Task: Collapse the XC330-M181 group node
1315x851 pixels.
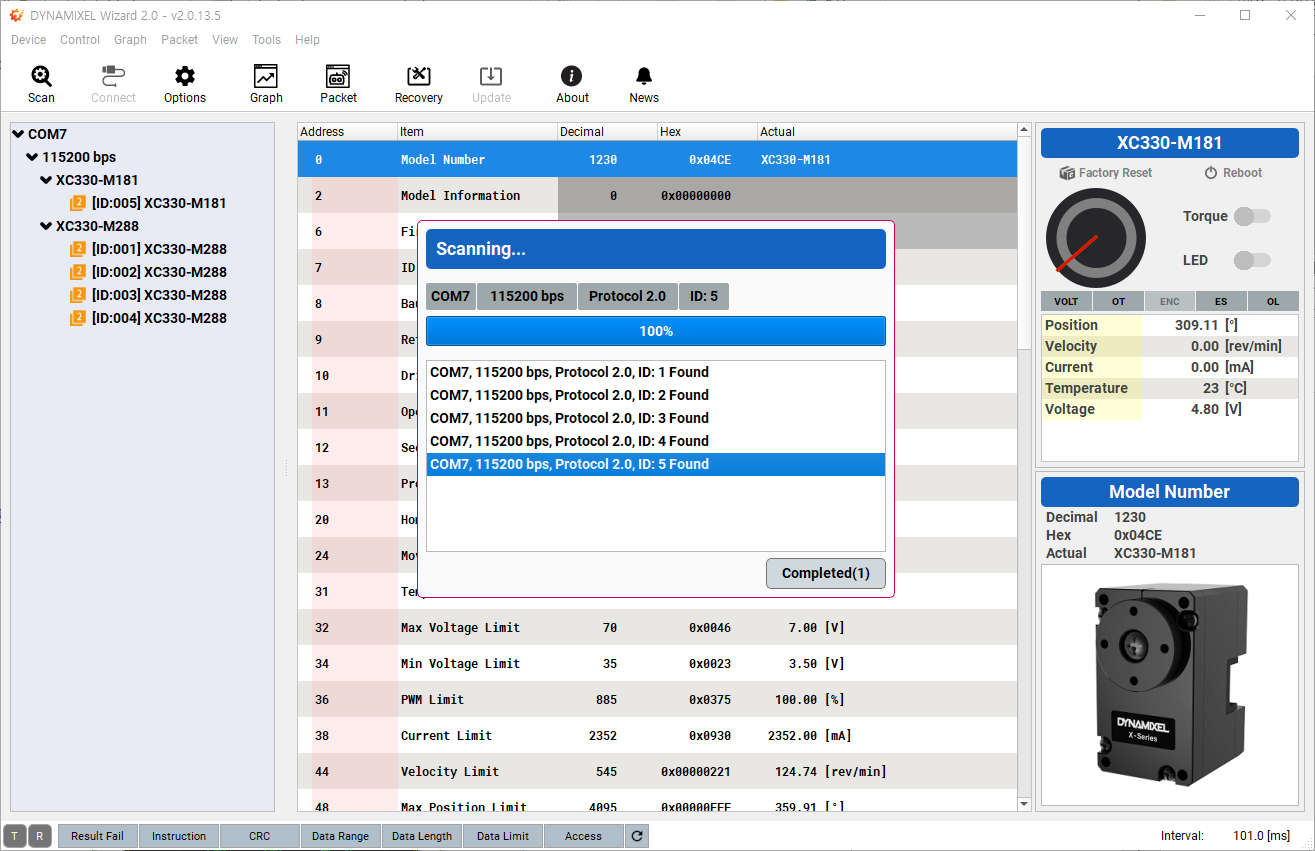Action: (x=46, y=180)
